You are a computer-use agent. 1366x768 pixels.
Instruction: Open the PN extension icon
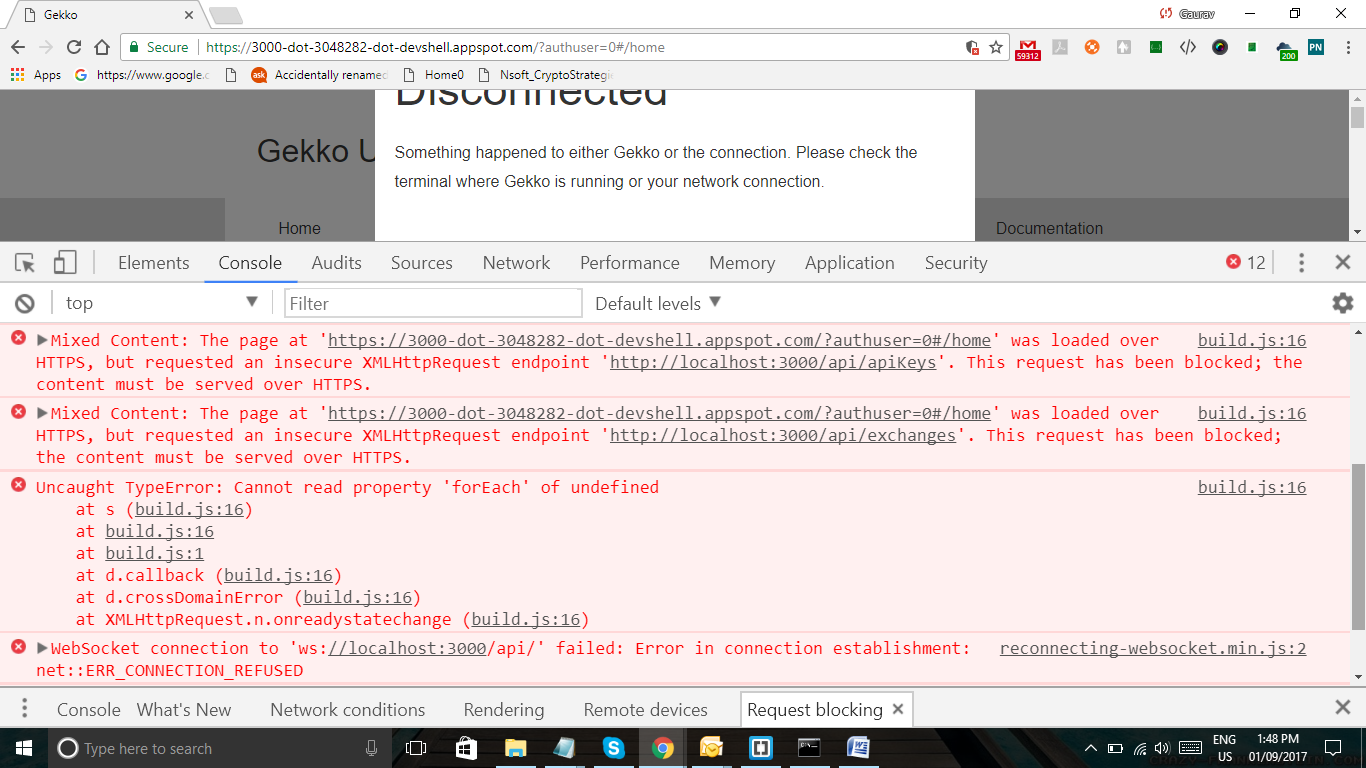click(x=1316, y=47)
